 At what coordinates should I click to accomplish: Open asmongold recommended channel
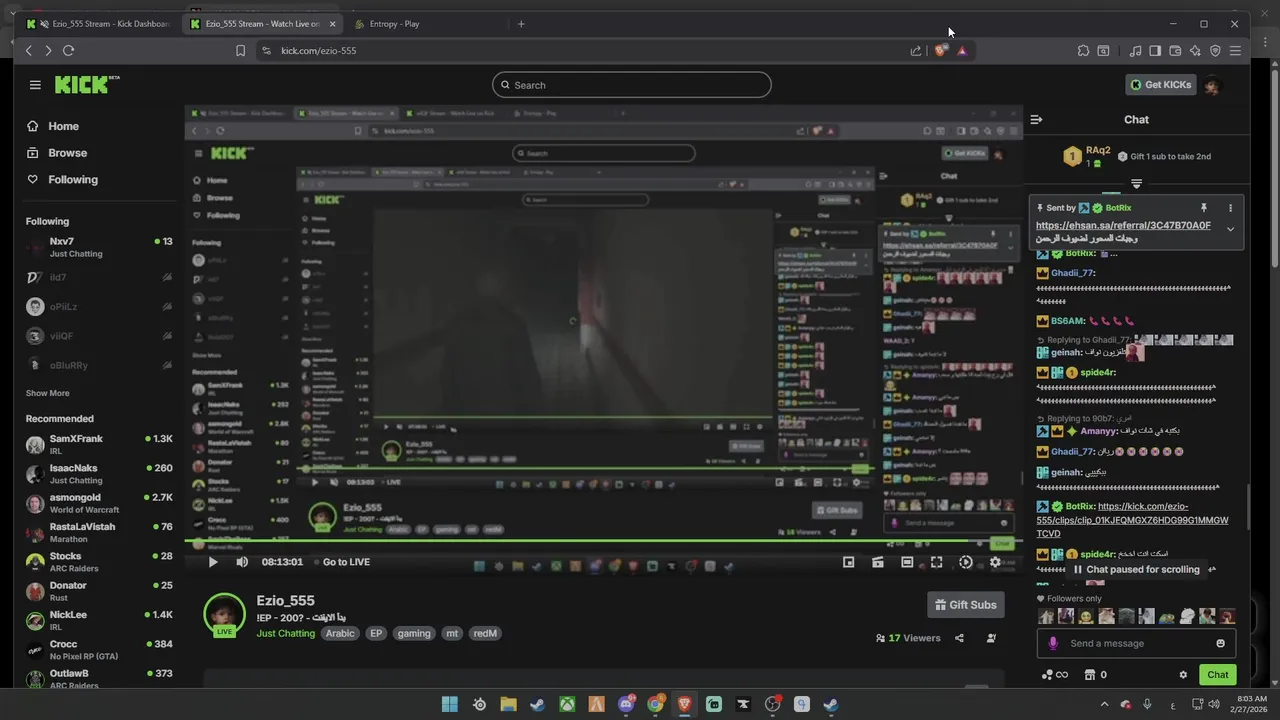[x=99, y=503]
